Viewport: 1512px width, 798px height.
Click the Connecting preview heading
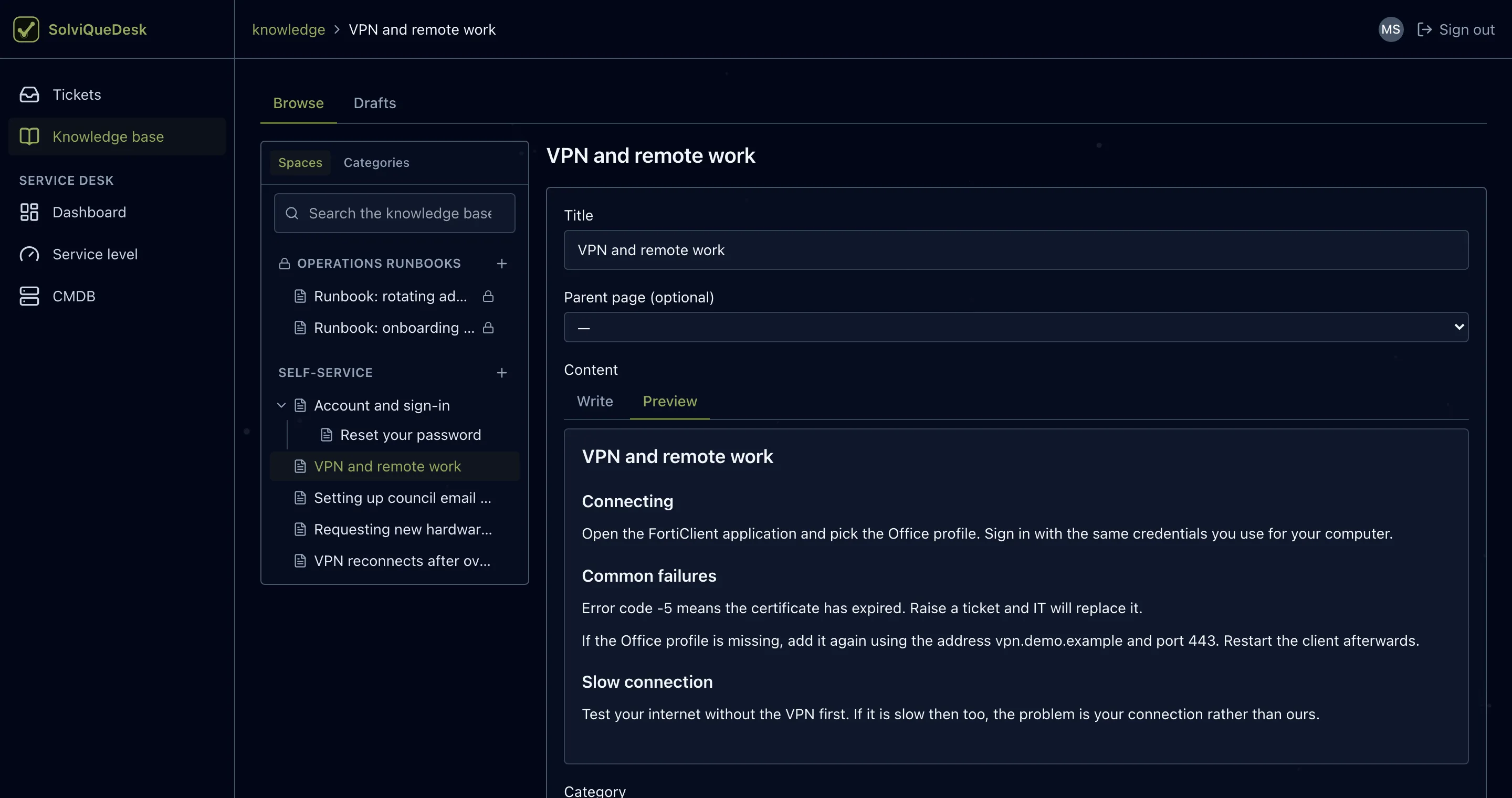point(627,501)
